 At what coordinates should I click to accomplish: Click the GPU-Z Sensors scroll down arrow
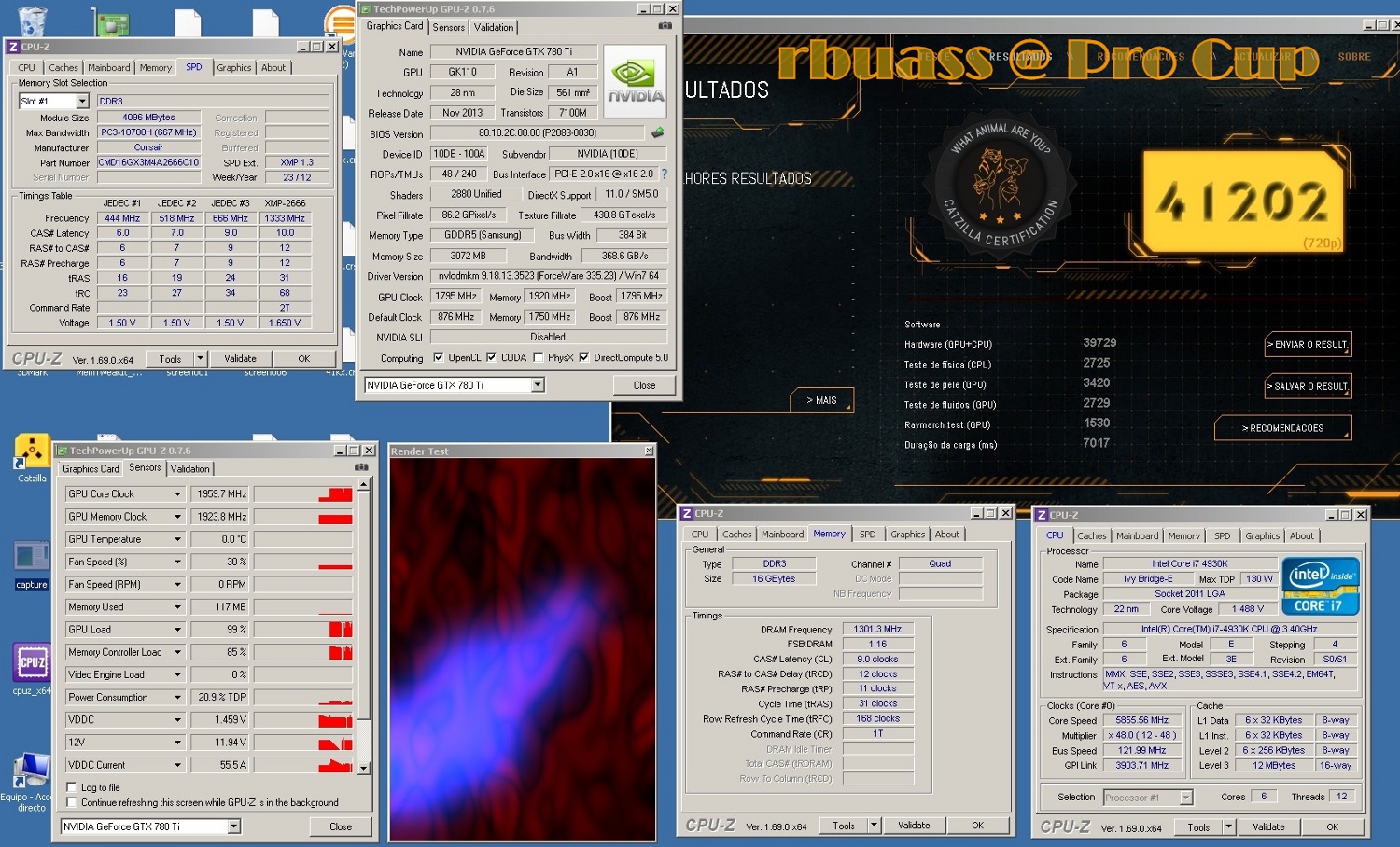click(x=363, y=769)
